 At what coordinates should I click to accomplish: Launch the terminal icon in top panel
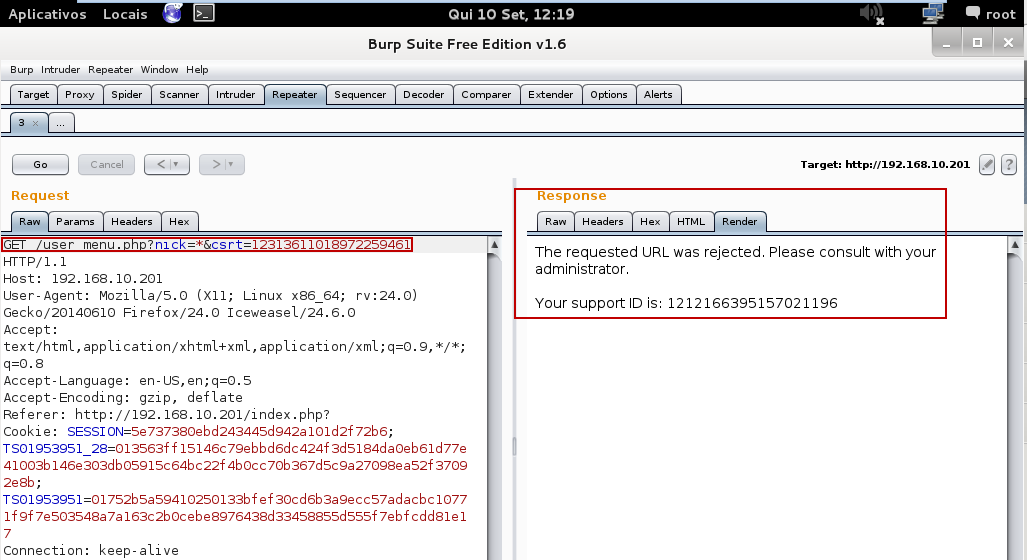click(203, 13)
